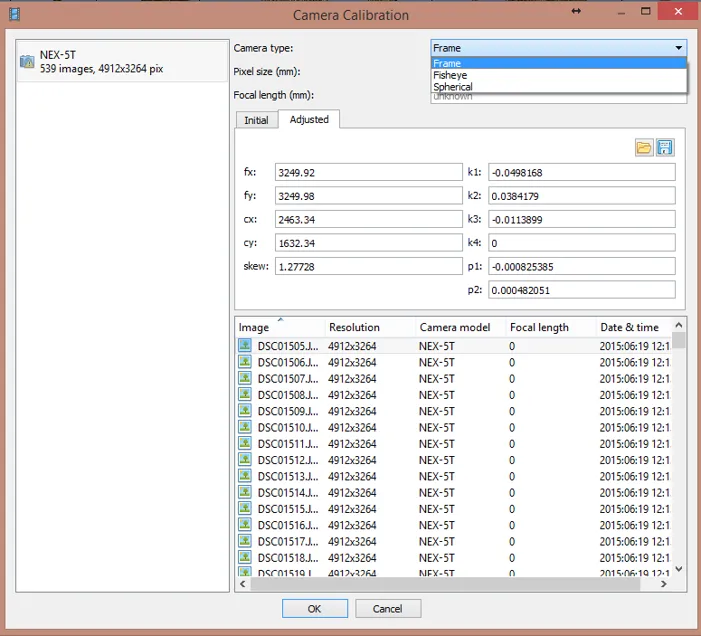The image size is (701, 636).
Task: Click the image icon beside DSC01518
Action: click(x=245, y=557)
